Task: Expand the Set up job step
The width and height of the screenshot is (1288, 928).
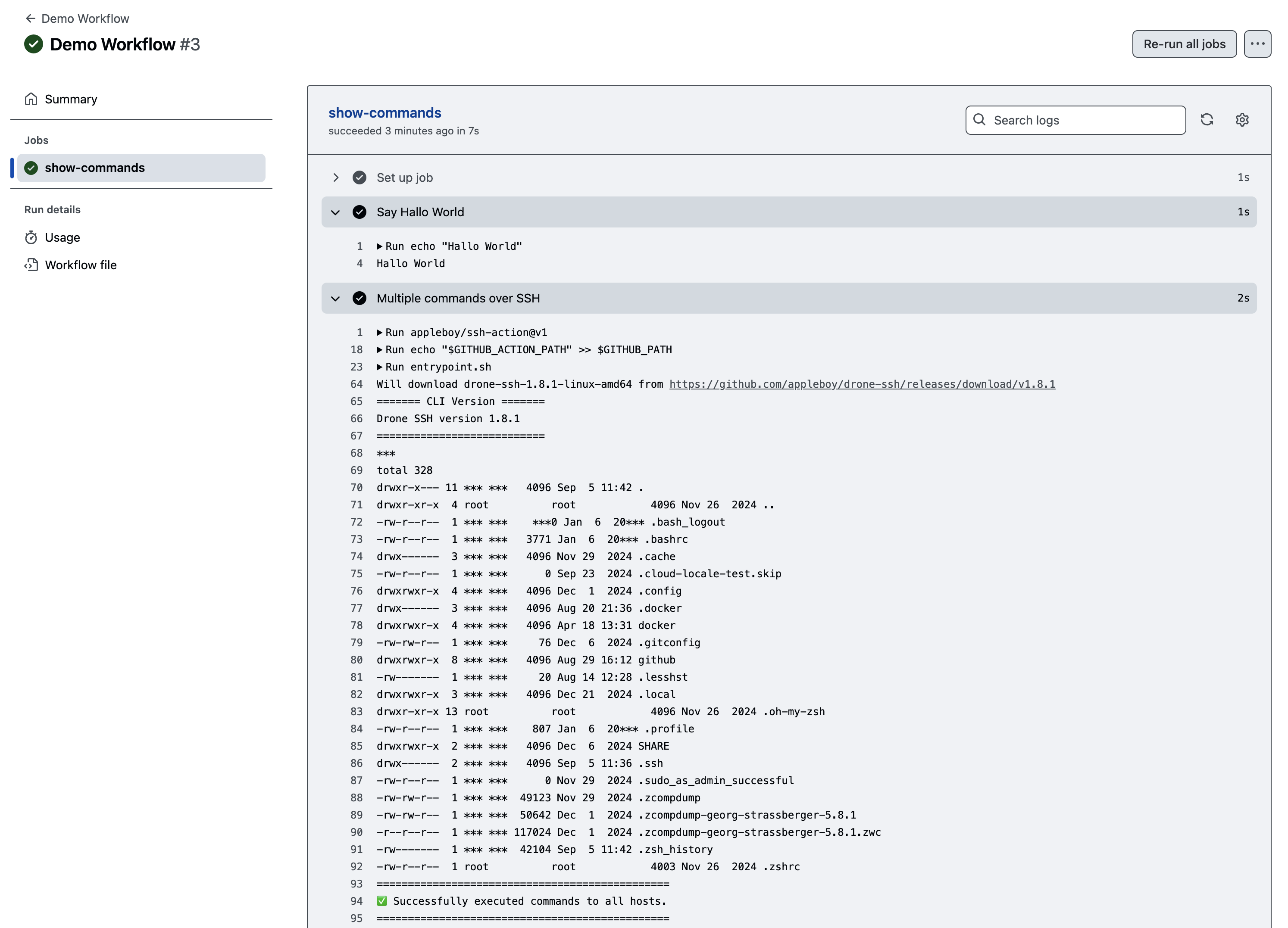Action: [336, 178]
